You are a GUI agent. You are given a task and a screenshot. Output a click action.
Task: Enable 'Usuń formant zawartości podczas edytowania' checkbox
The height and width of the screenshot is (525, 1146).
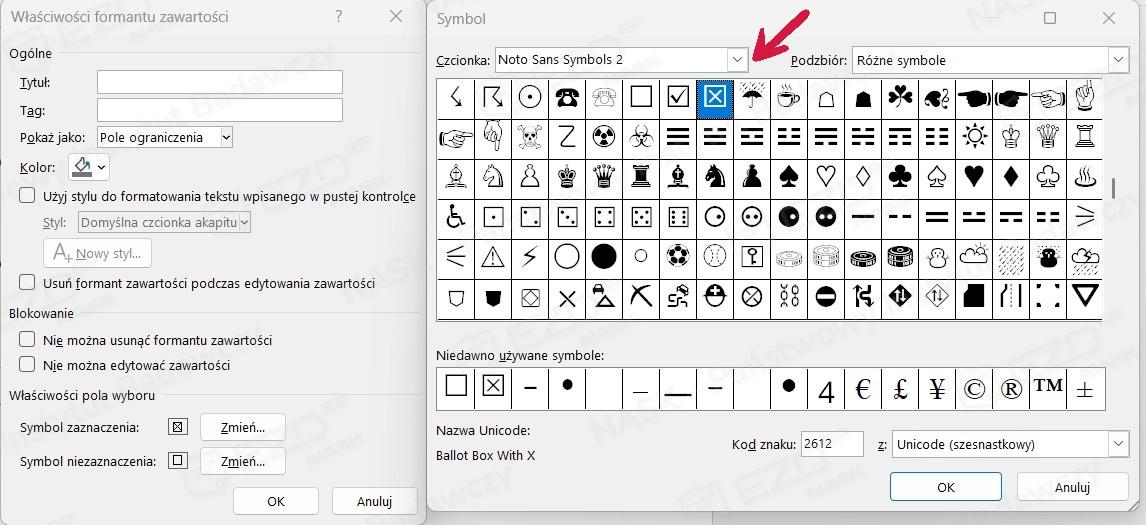coord(28,283)
